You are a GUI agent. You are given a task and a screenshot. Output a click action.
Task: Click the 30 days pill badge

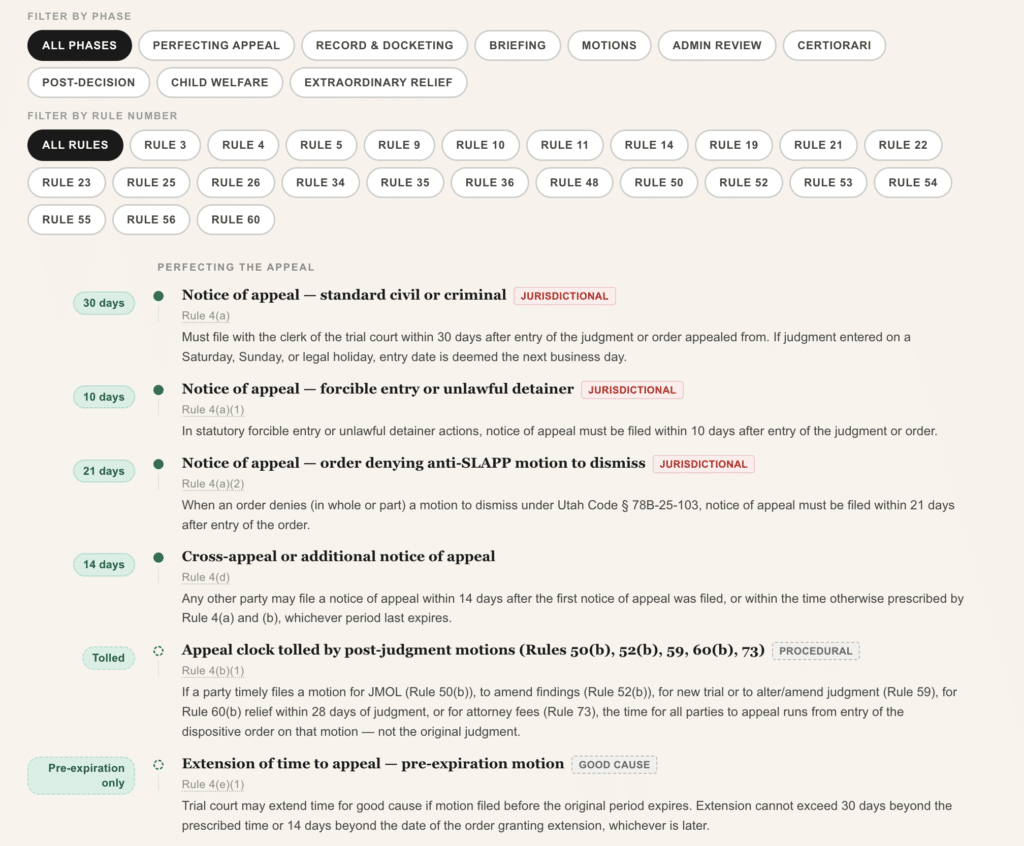(103, 302)
